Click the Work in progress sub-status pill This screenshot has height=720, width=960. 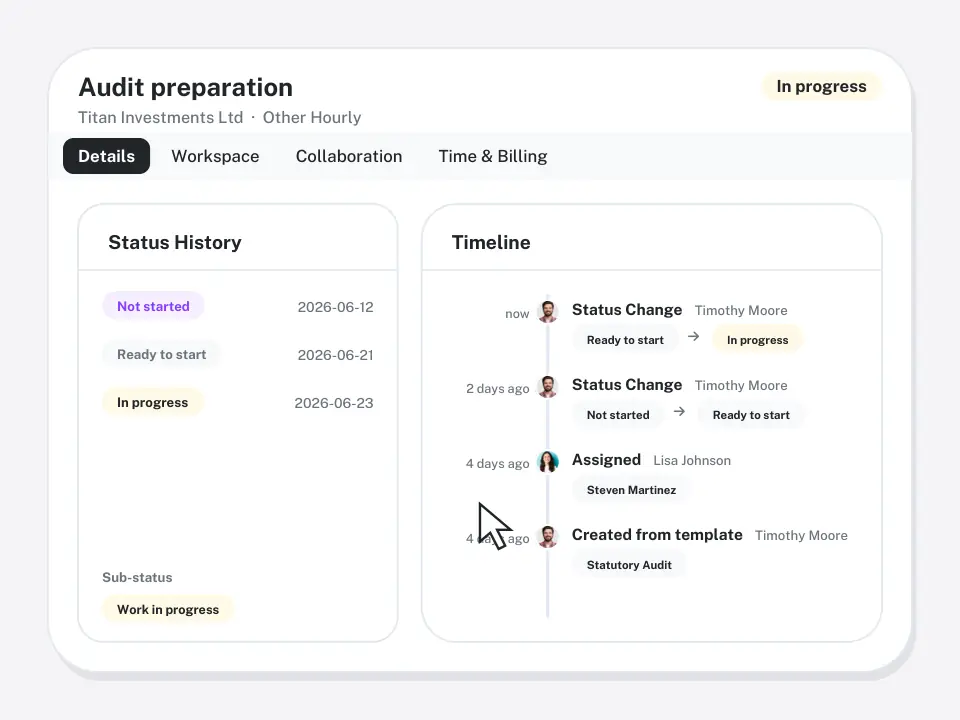168,609
